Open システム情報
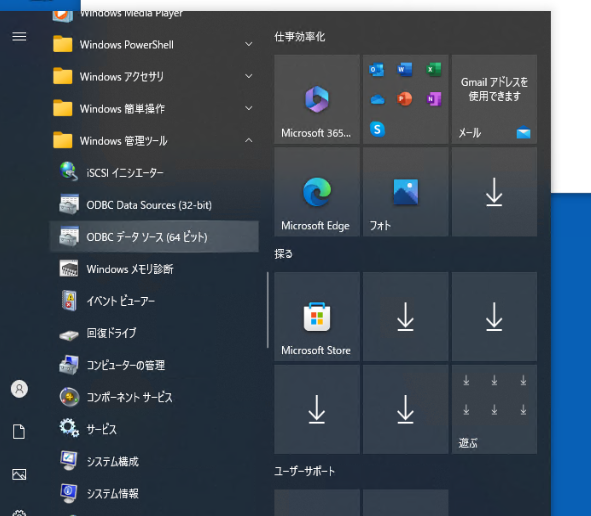This screenshot has height=516, width=591. [154, 493]
